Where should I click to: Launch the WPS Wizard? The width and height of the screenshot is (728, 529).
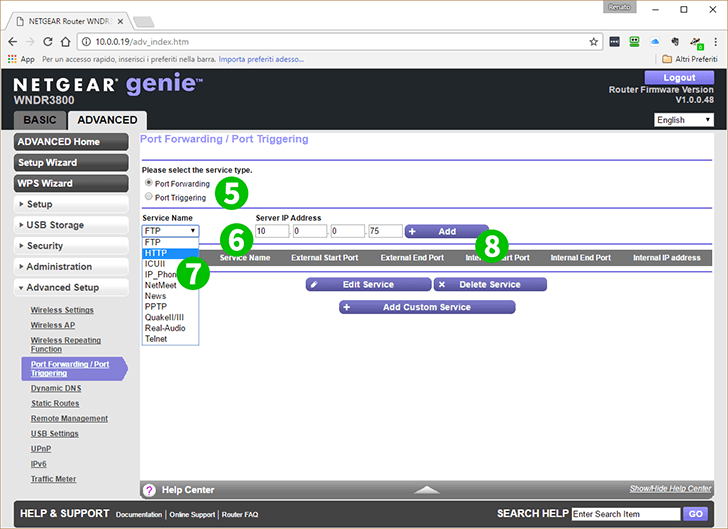pyautogui.click(x=71, y=183)
